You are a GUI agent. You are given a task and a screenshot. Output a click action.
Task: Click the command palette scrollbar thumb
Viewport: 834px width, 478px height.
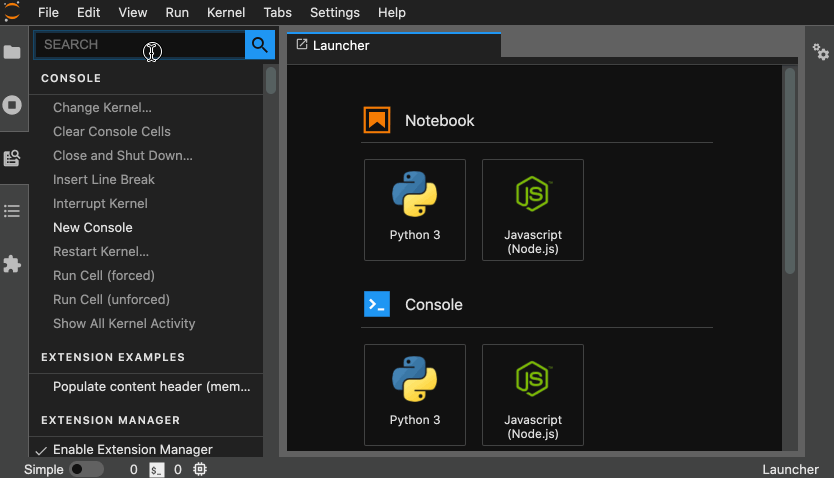tap(271, 80)
